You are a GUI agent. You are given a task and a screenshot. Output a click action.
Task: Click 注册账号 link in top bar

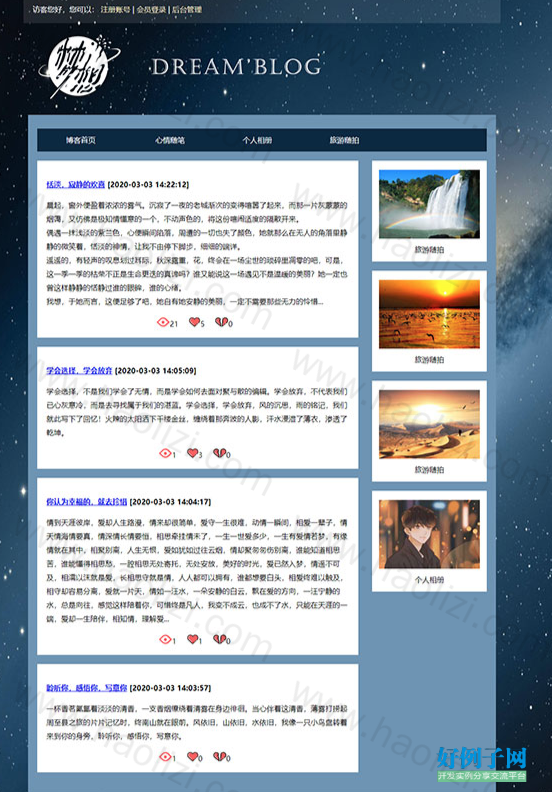pos(115,10)
